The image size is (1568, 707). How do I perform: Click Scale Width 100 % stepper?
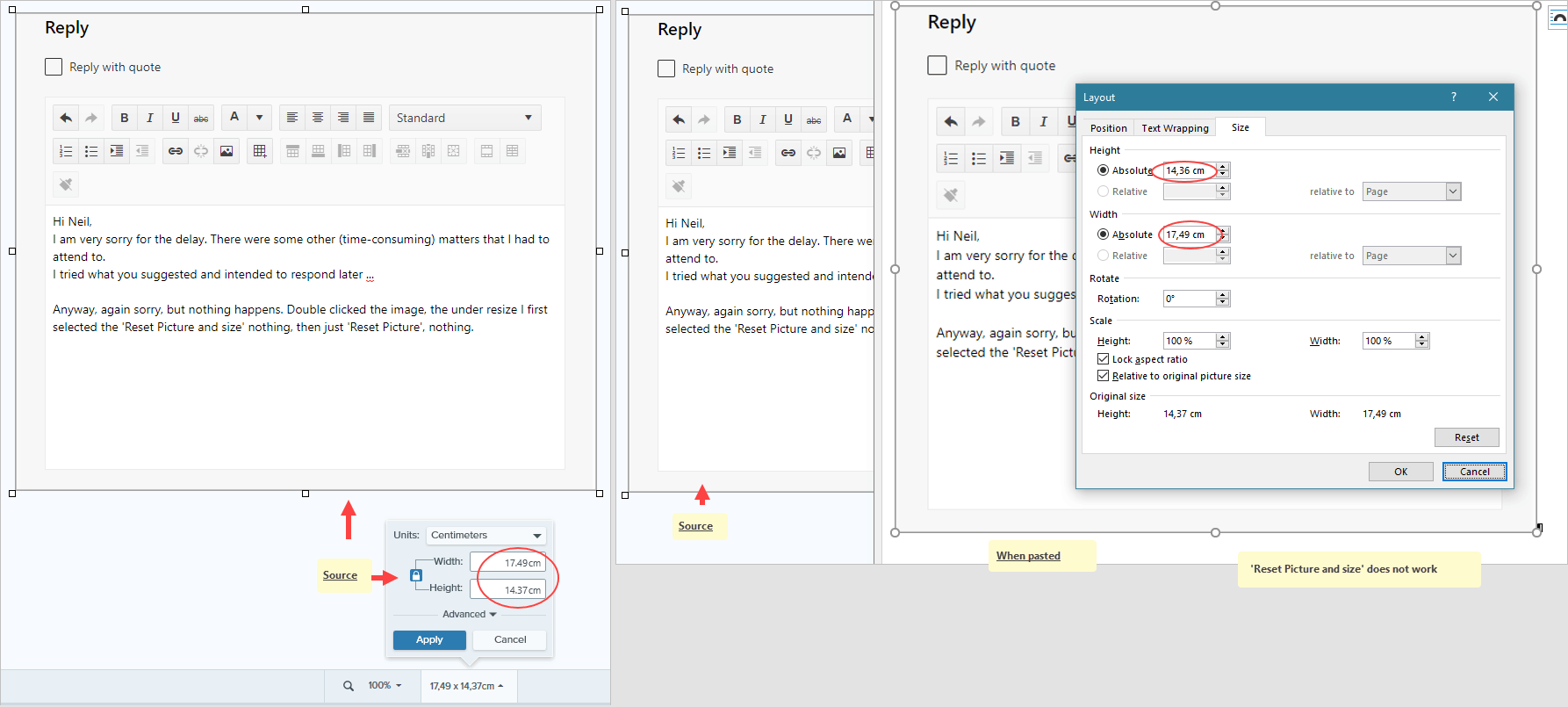coord(1422,341)
